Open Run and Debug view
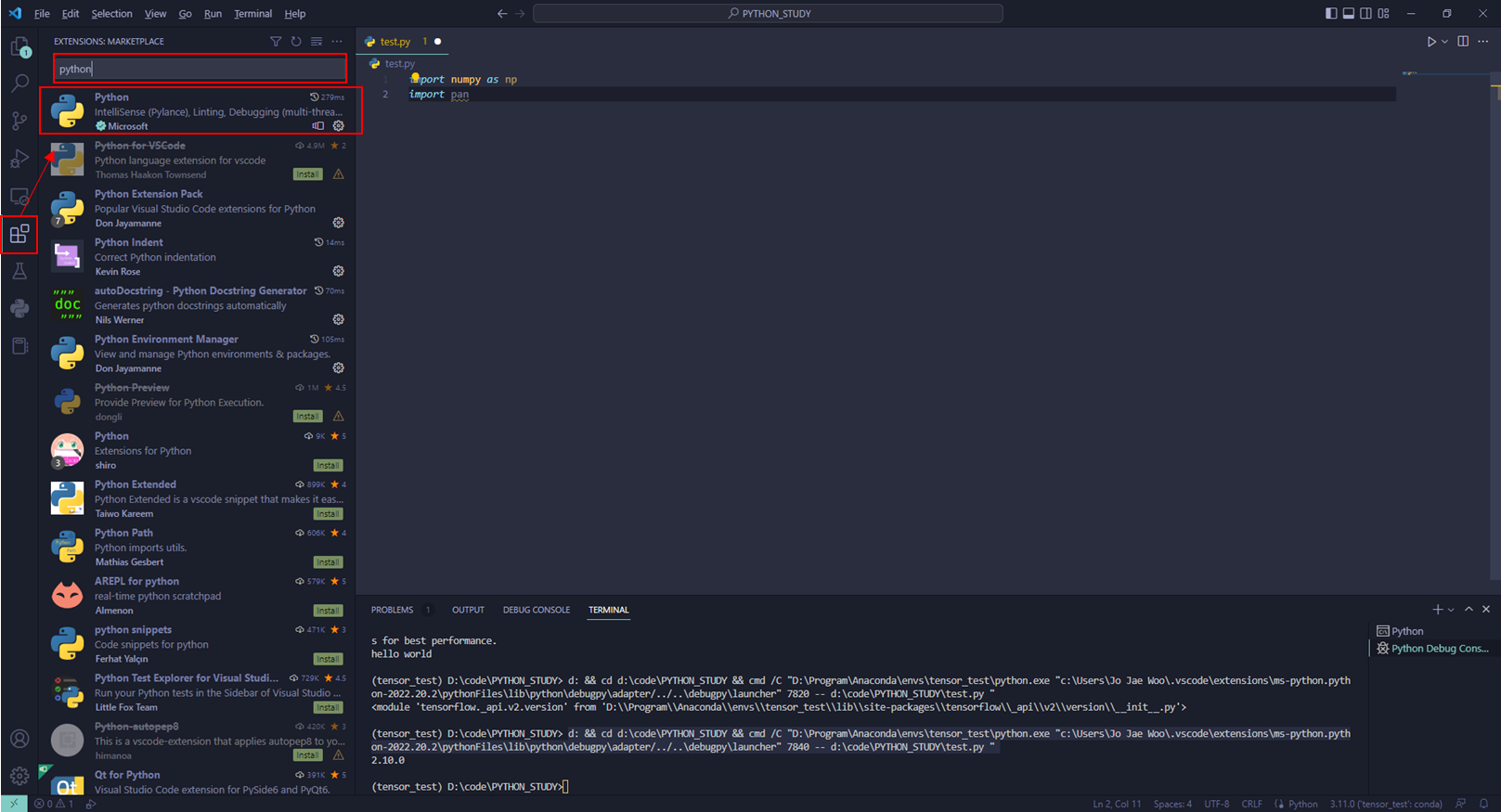This screenshot has height=812, width=1501. (x=19, y=159)
